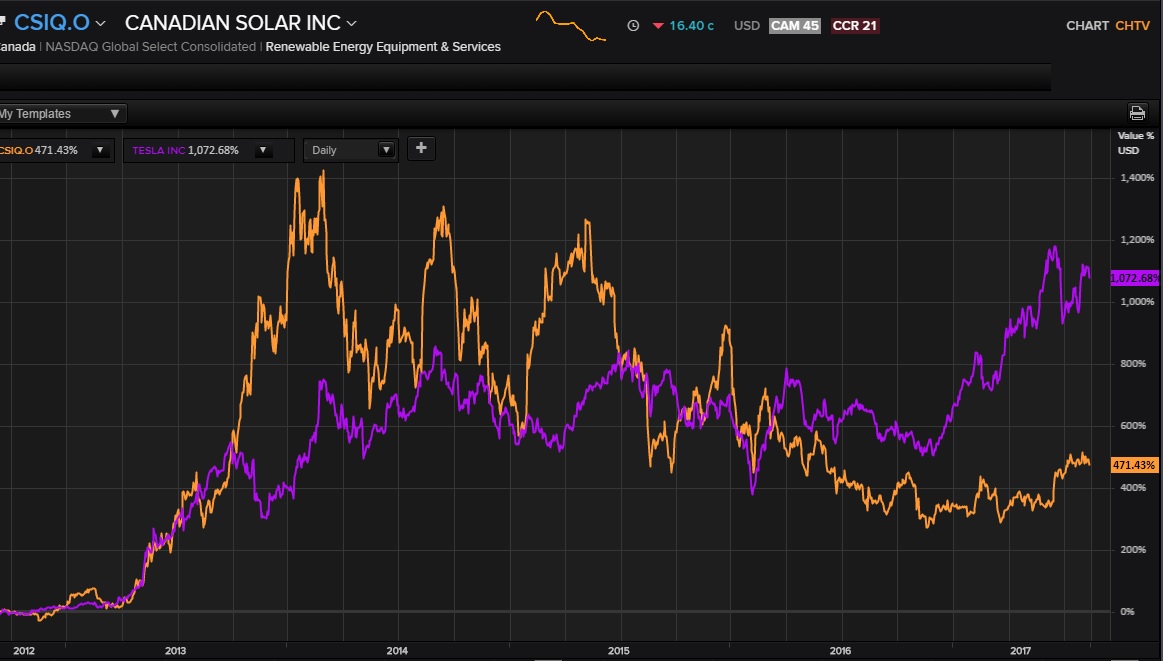Click the 2017 x-axis year label
This screenshot has height=661, width=1163.
[1021, 651]
